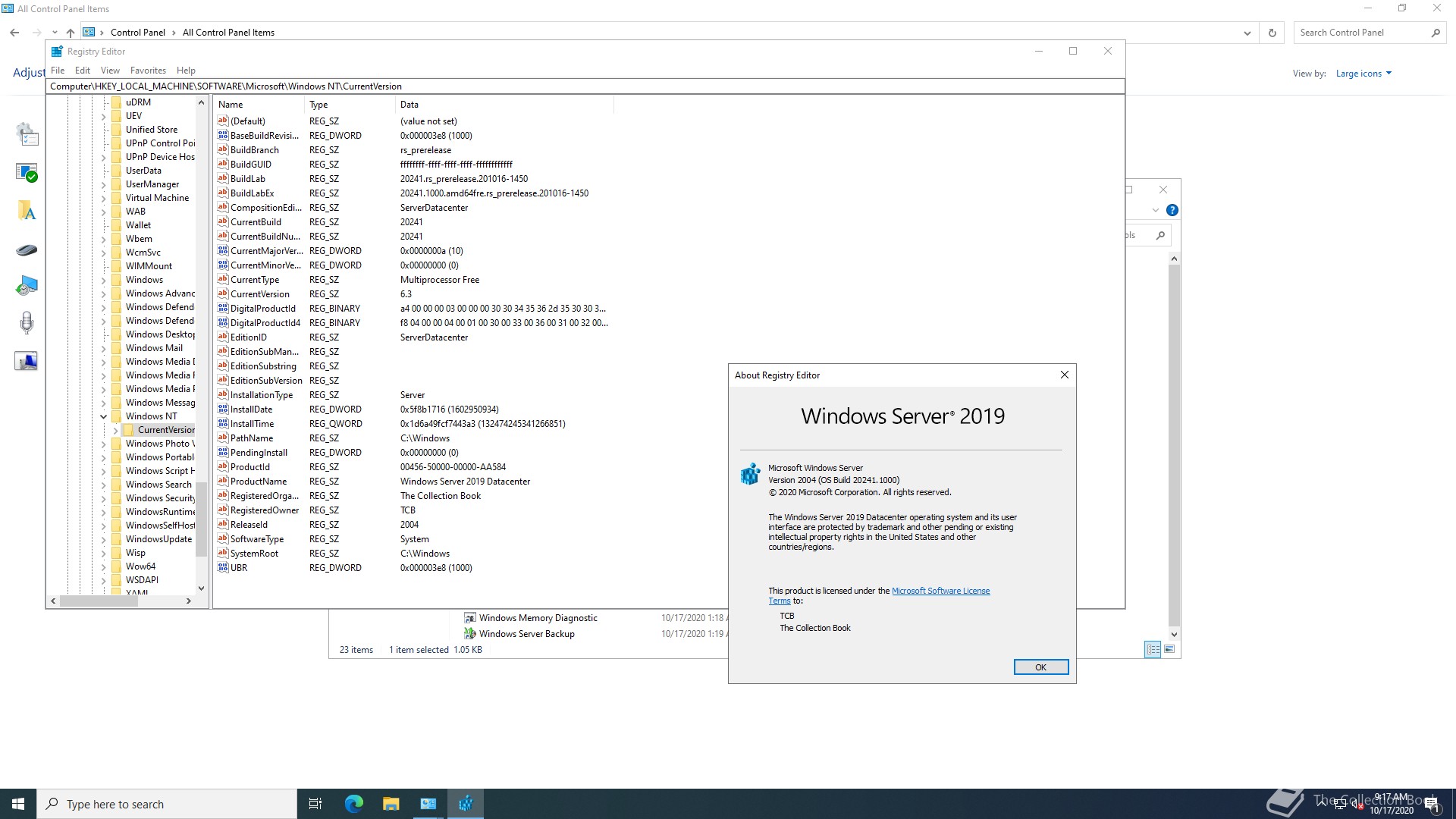This screenshot has height=819, width=1456.
Task: Switch to details view in background window
Action: pyautogui.click(x=1153, y=649)
